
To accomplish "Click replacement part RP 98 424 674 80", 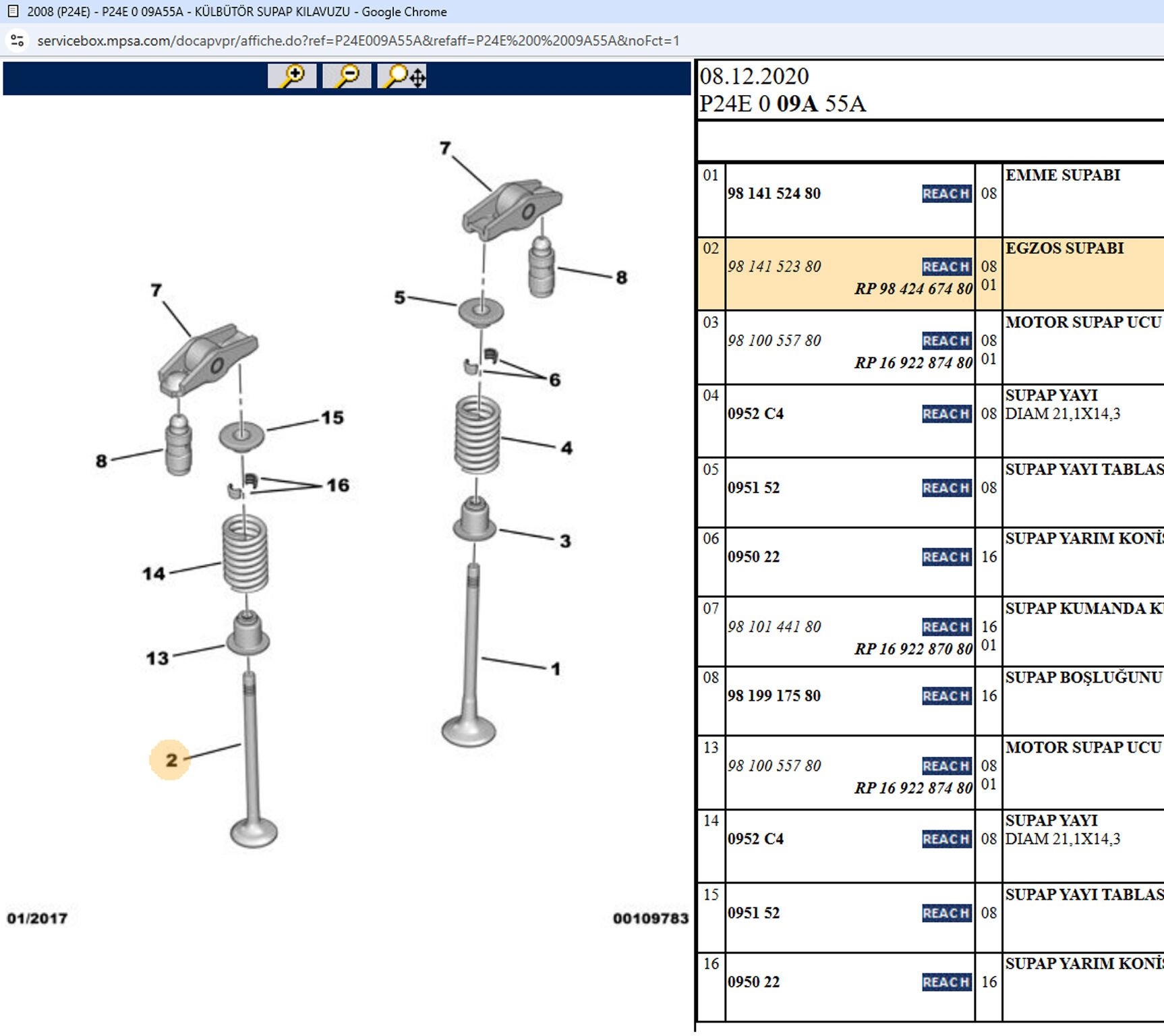I will pyautogui.click(x=913, y=289).
